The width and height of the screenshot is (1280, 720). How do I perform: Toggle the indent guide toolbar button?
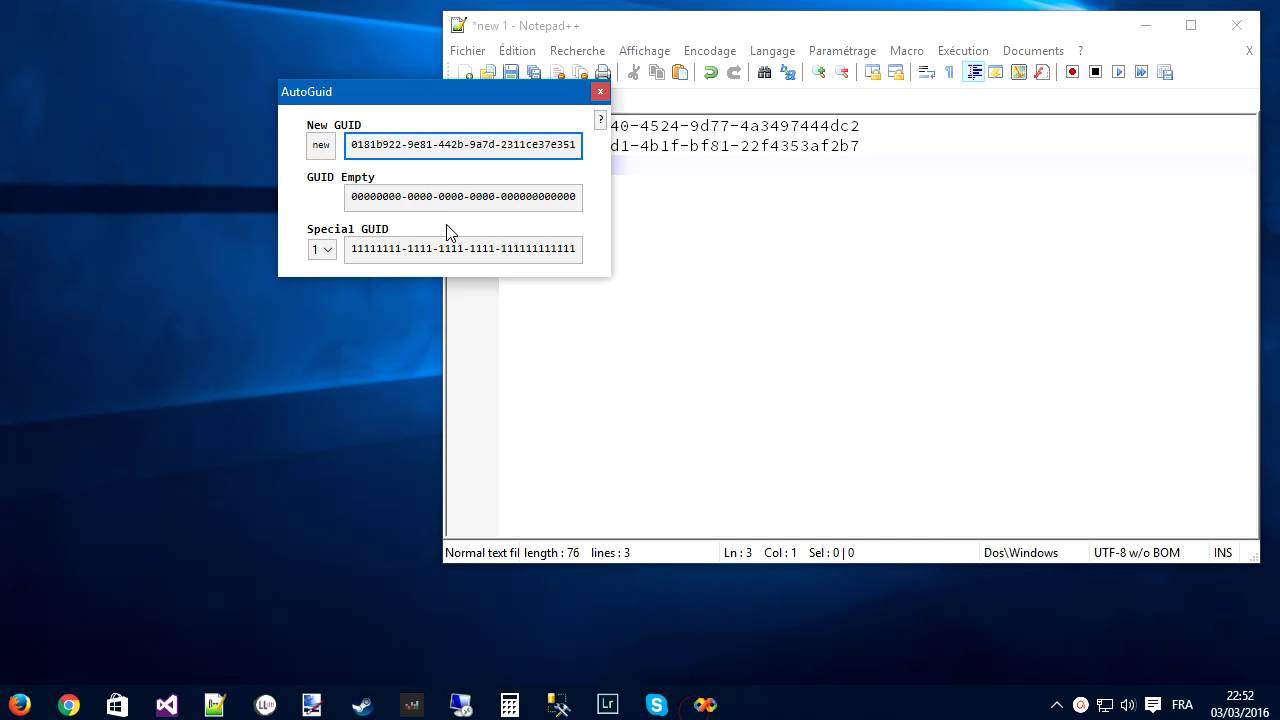[x=973, y=72]
